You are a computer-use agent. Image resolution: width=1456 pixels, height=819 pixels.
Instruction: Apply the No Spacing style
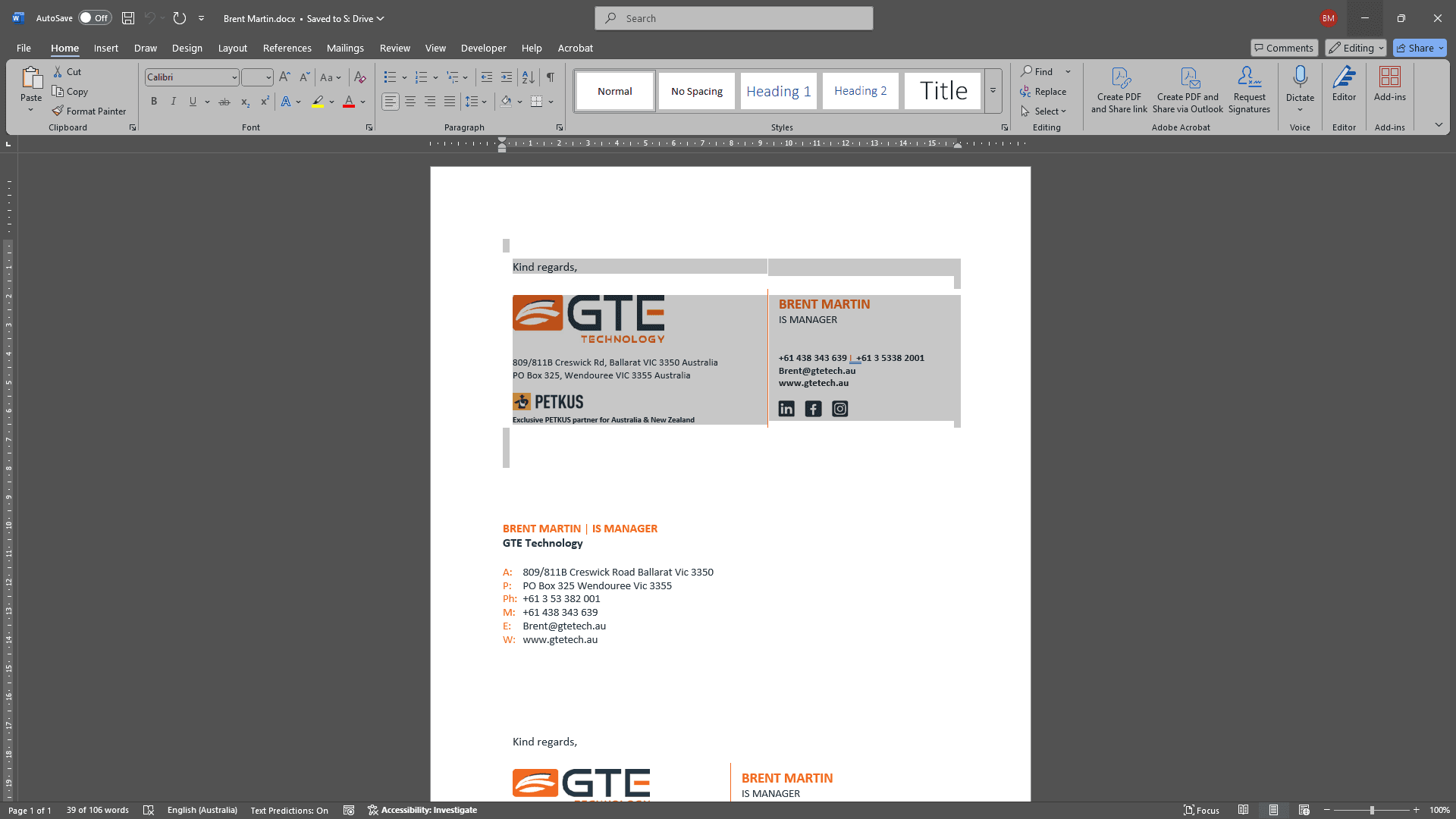point(697,91)
